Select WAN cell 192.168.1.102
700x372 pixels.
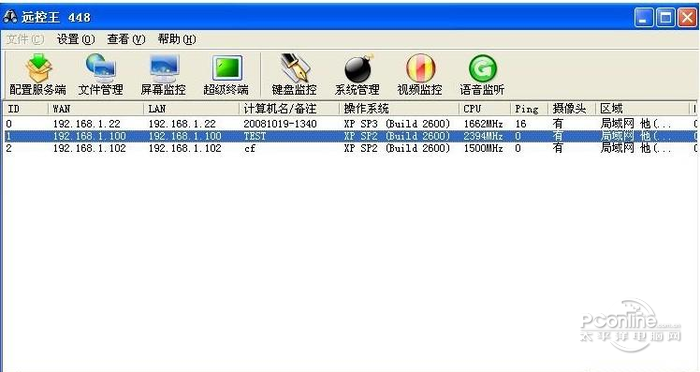point(89,148)
